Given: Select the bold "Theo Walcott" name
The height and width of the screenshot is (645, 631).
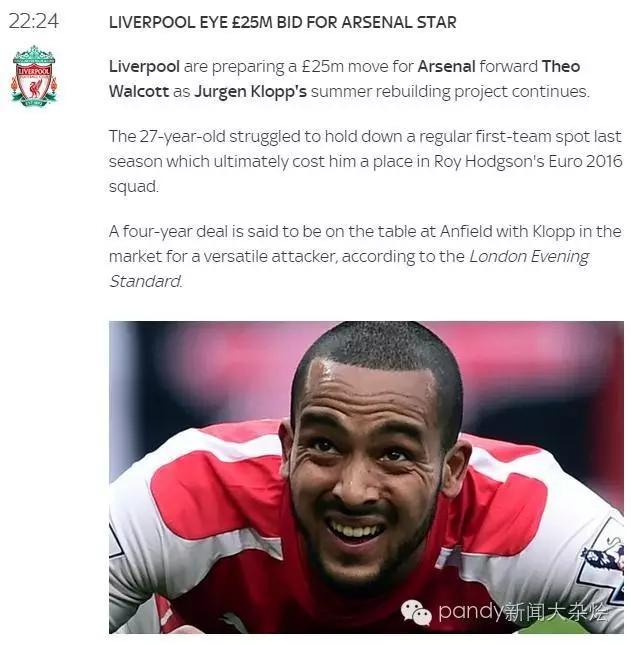Looking at the screenshot, I should point(560,66).
